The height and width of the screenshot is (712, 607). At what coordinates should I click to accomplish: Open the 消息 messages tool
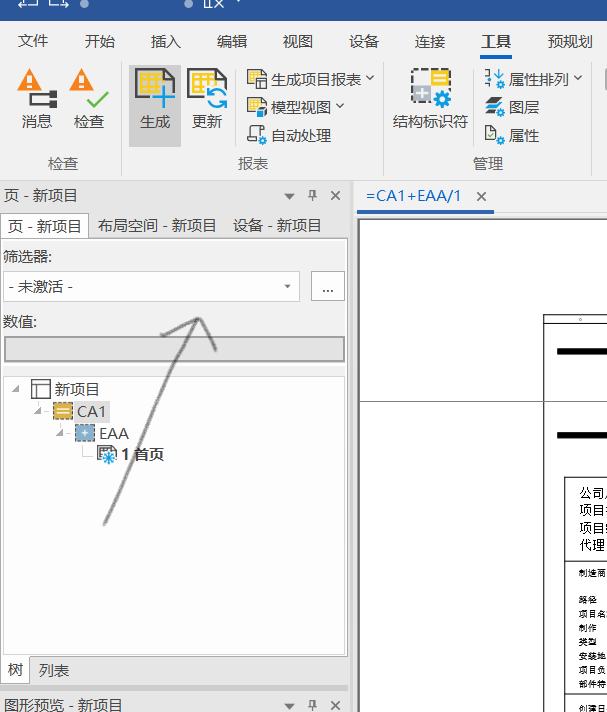[x=37, y=100]
